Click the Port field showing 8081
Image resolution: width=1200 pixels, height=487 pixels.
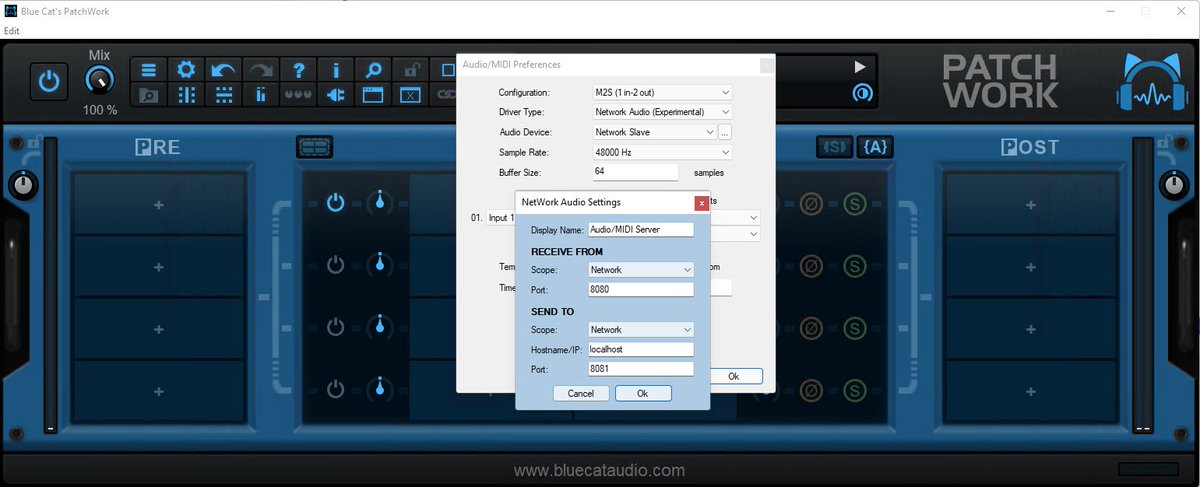point(641,368)
